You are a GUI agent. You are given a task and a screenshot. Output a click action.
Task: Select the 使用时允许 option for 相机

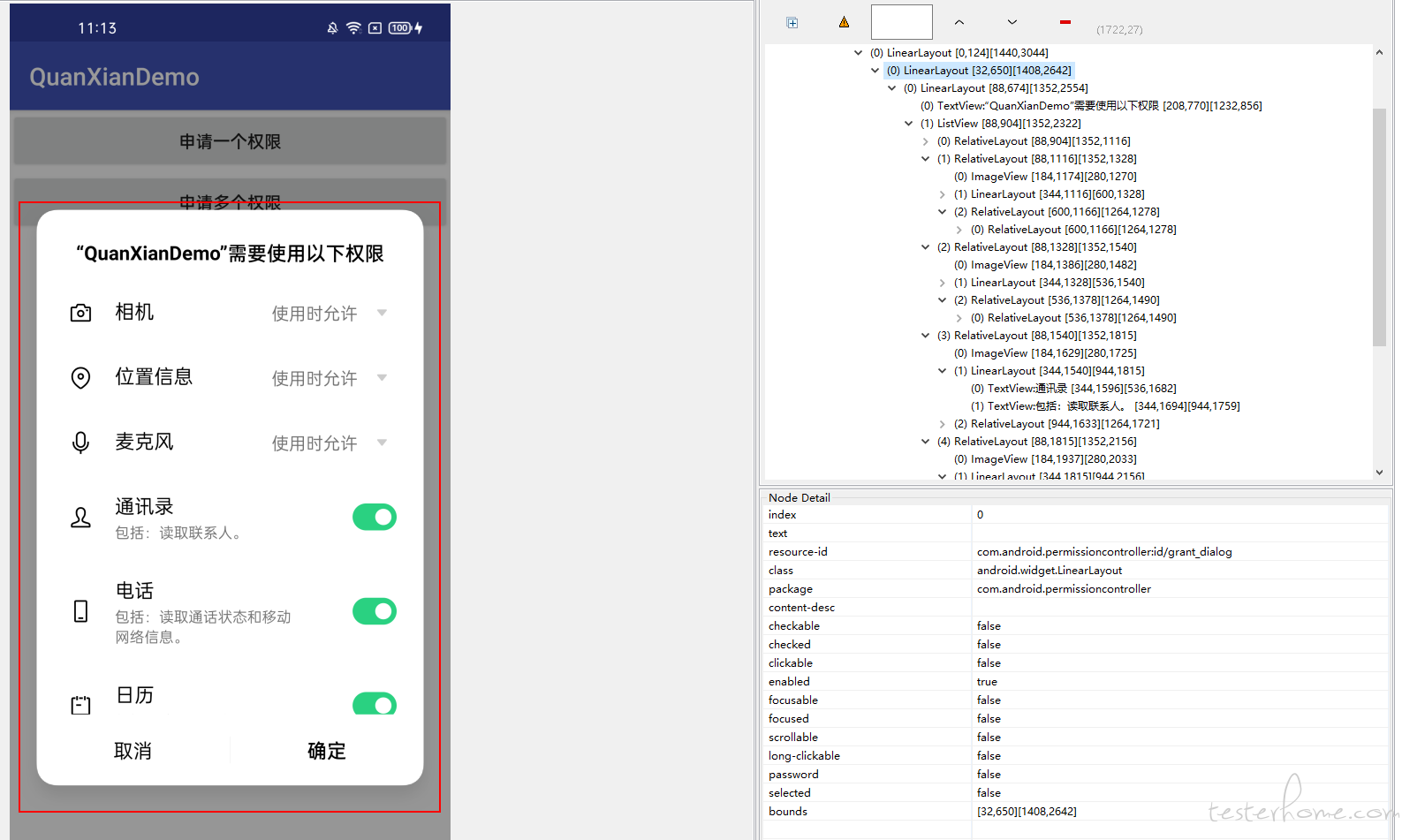315,314
